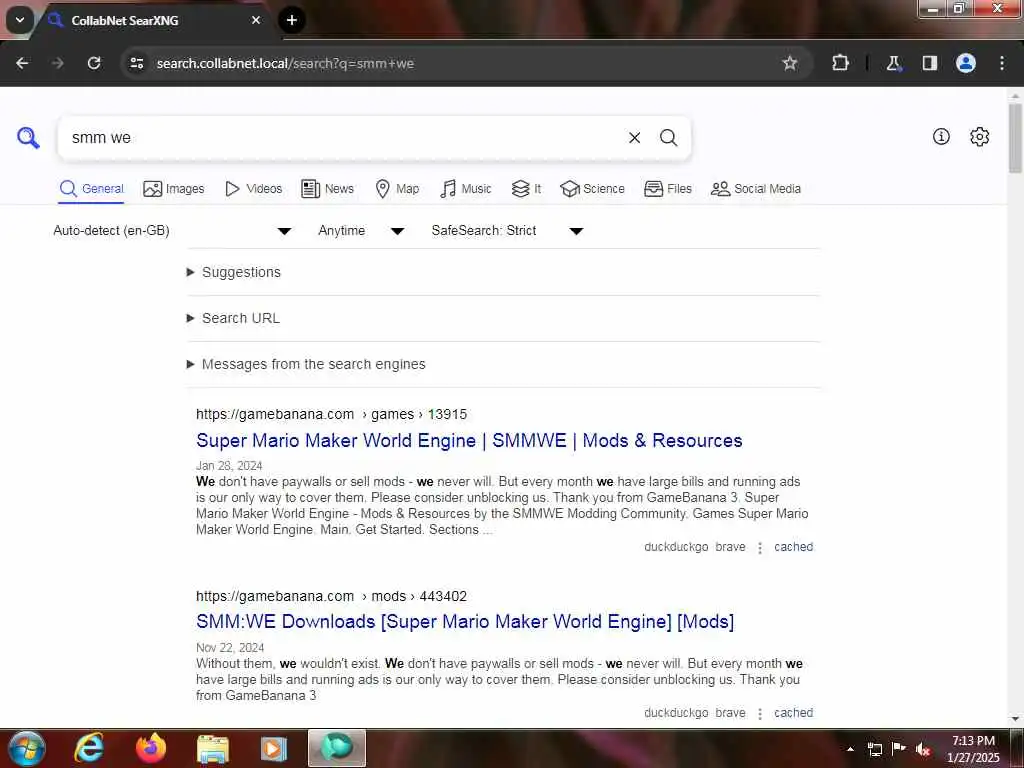
Task: Open Chrome three-dot menu
Action: click(1002, 63)
